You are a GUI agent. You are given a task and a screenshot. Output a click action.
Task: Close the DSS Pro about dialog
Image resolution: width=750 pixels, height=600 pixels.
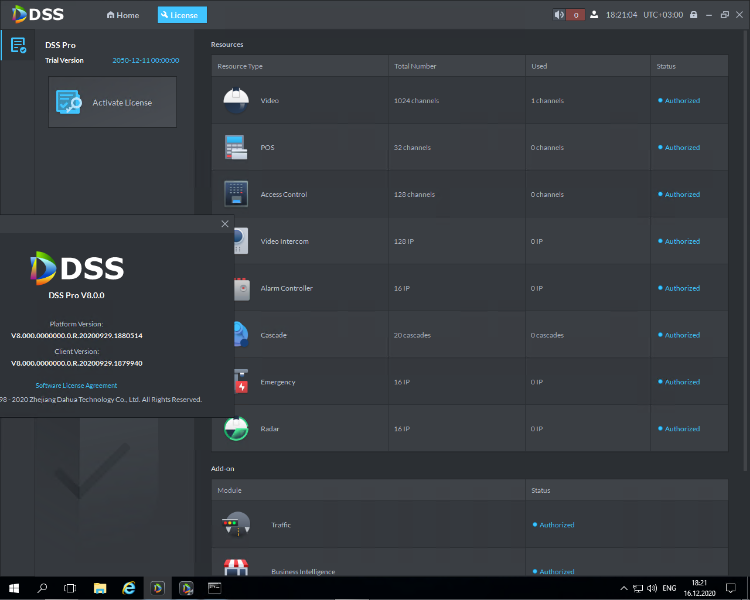pyautogui.click(x=225, y=223)
